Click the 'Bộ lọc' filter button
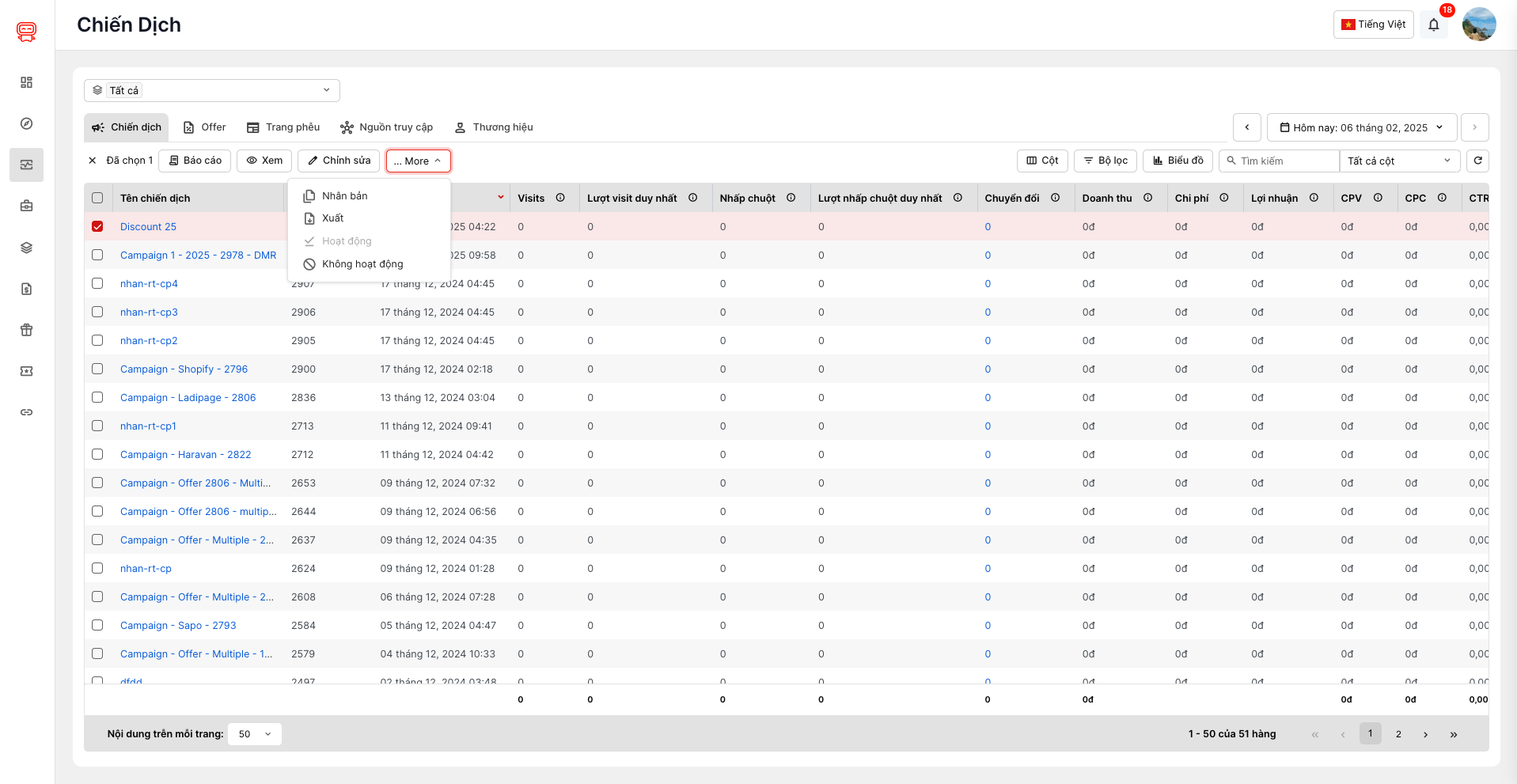The image size is (1517, 784). tap(1106, 161)
